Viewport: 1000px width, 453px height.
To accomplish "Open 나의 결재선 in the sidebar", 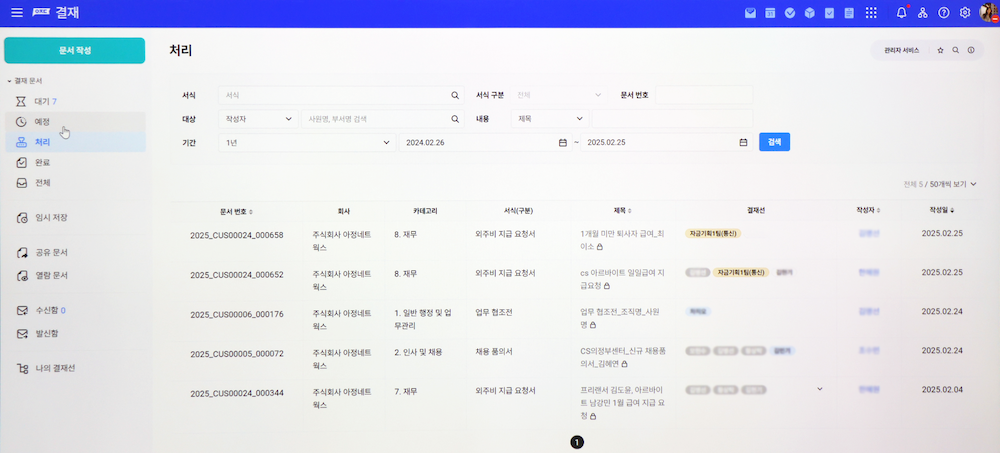I will [x=75, y=368].
